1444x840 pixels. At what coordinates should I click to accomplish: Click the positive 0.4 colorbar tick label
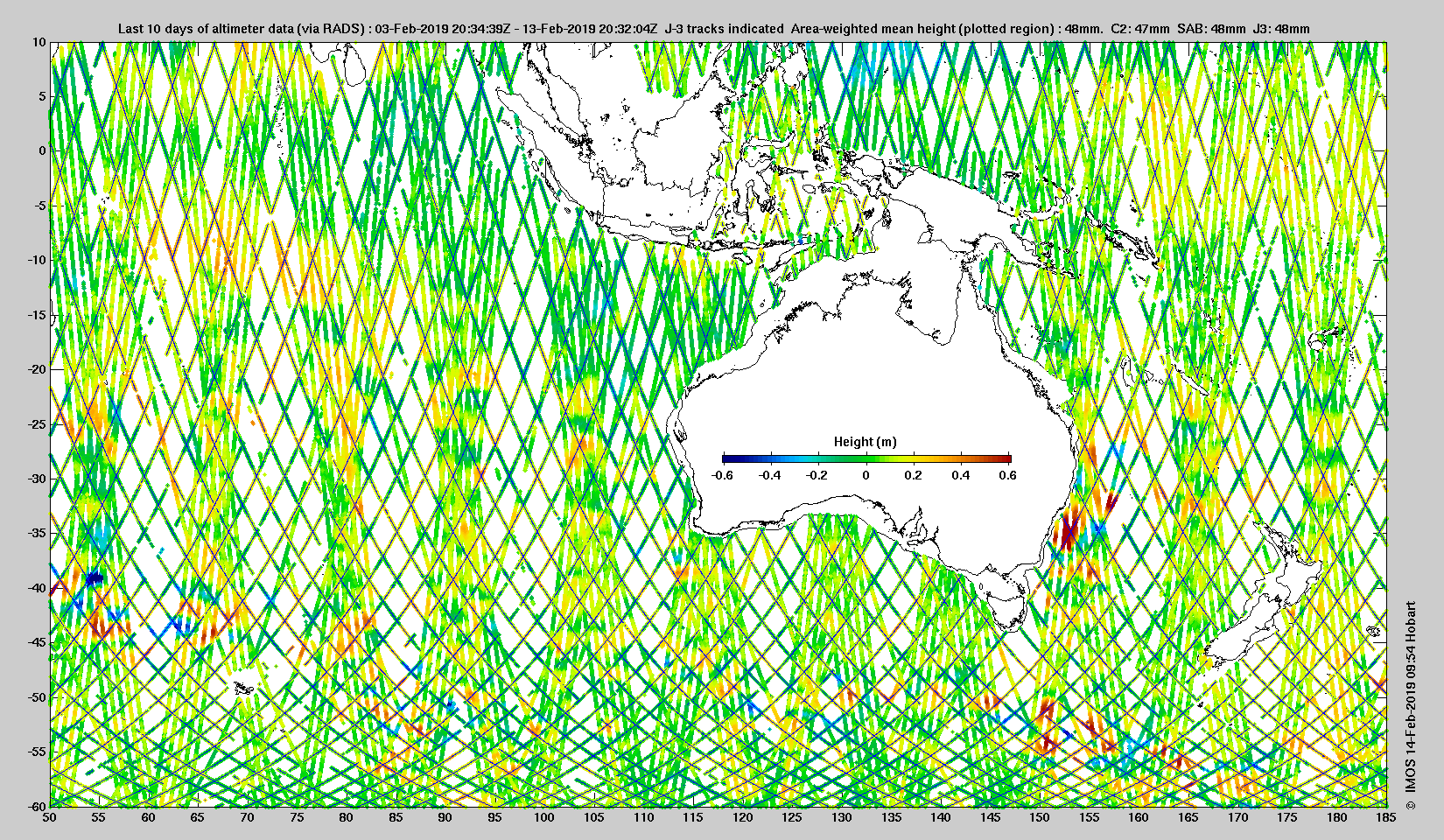(960, 476)
